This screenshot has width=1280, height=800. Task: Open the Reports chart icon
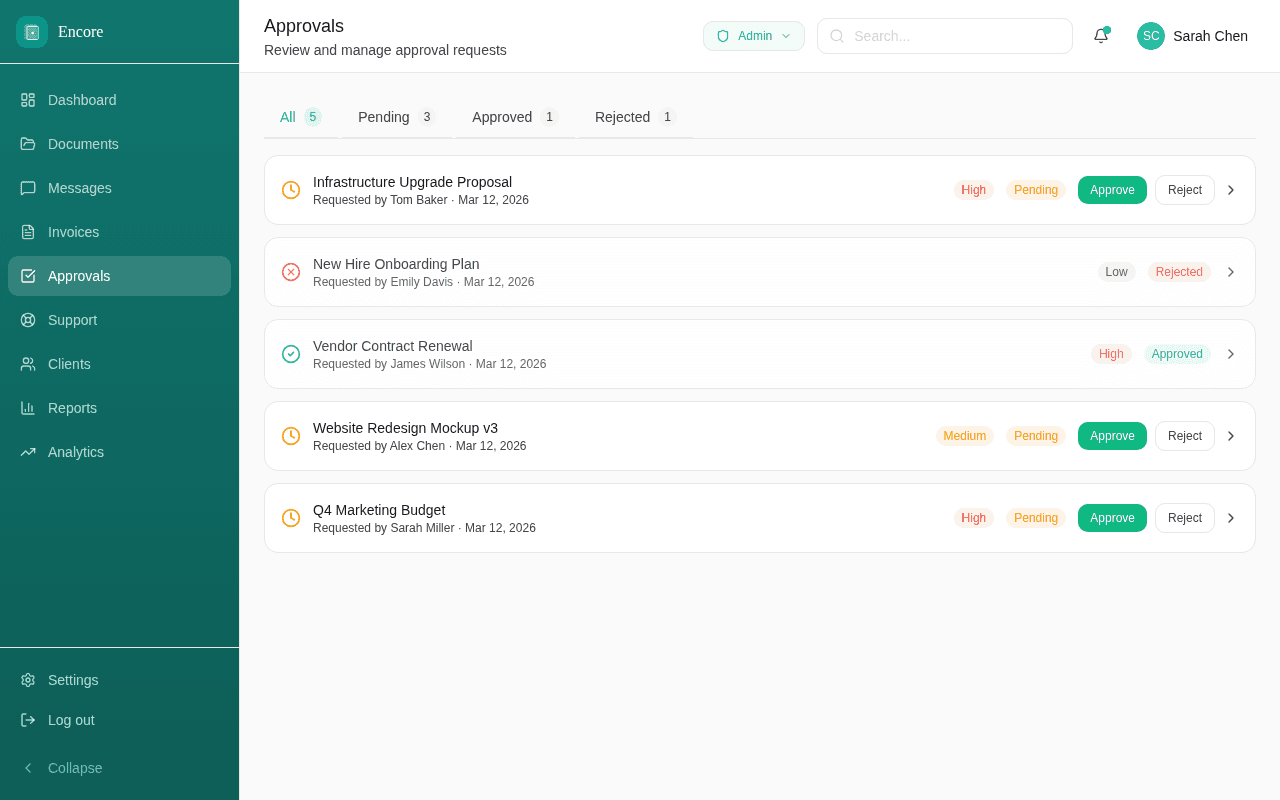(x=27, y=408)
